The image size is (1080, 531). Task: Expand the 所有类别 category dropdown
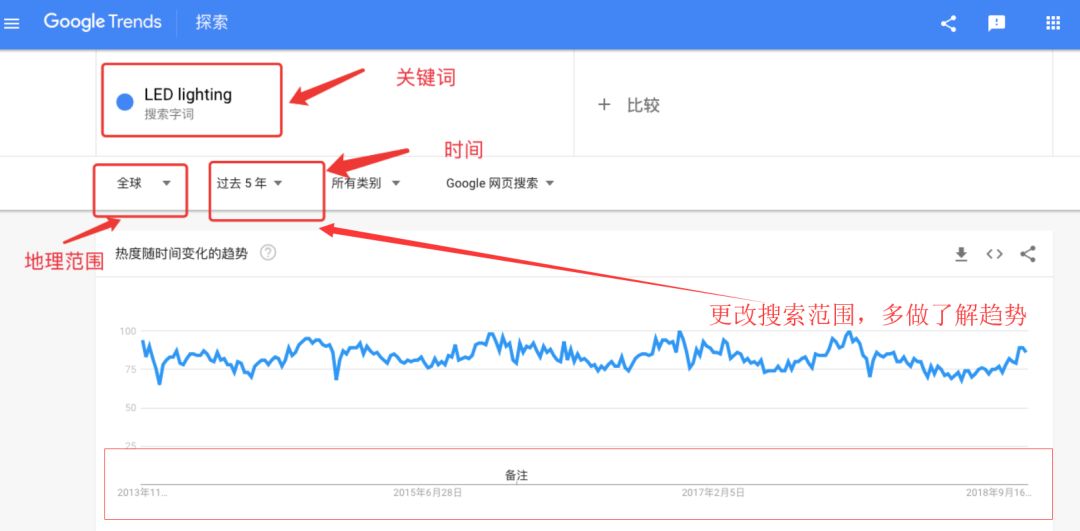tap(365, 183)
